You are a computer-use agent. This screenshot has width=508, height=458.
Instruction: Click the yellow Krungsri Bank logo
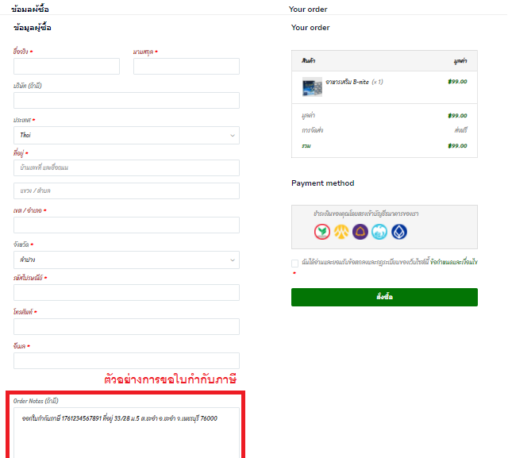[x=341, y=232]
